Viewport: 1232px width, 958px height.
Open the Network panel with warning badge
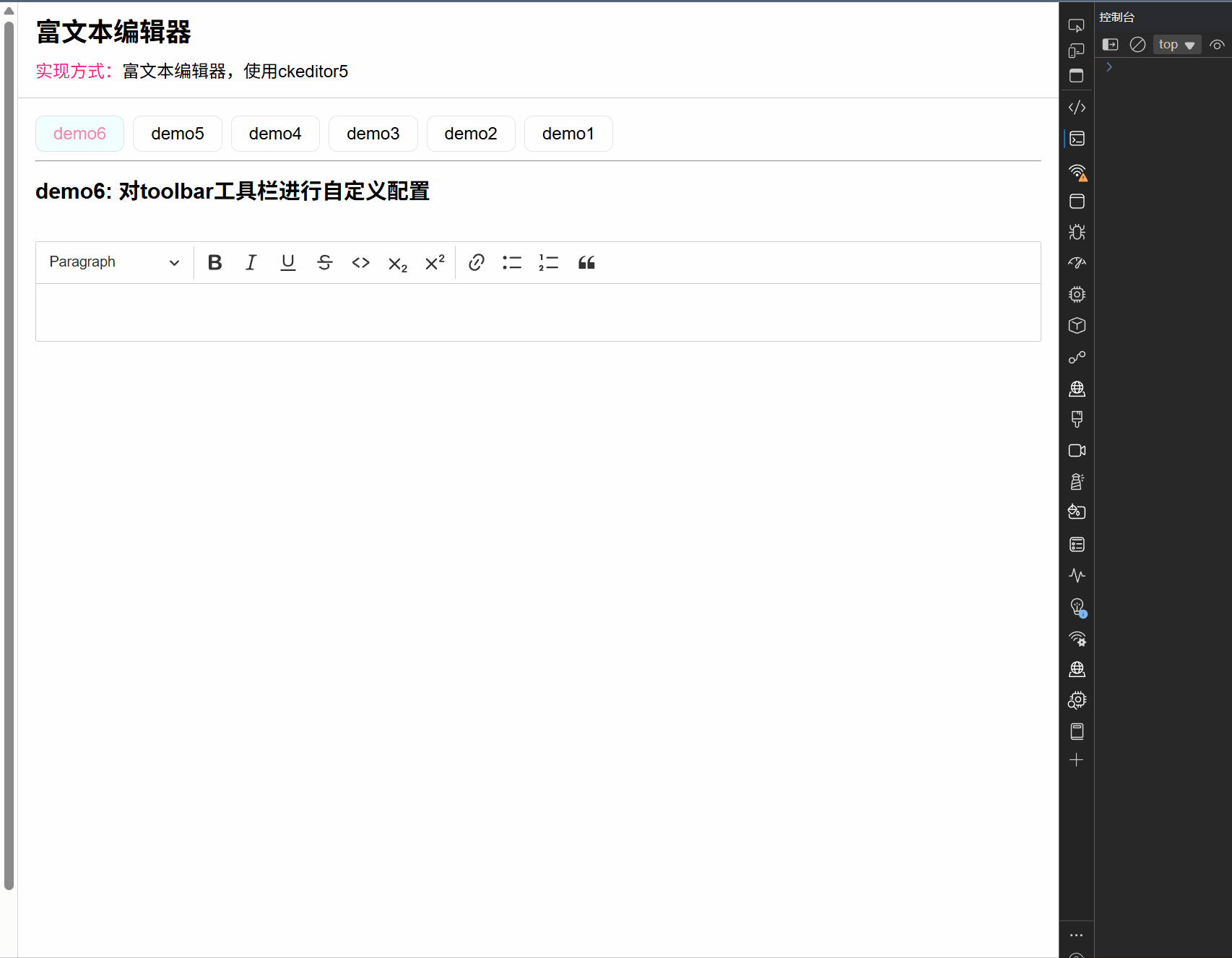pos(1077,172)
